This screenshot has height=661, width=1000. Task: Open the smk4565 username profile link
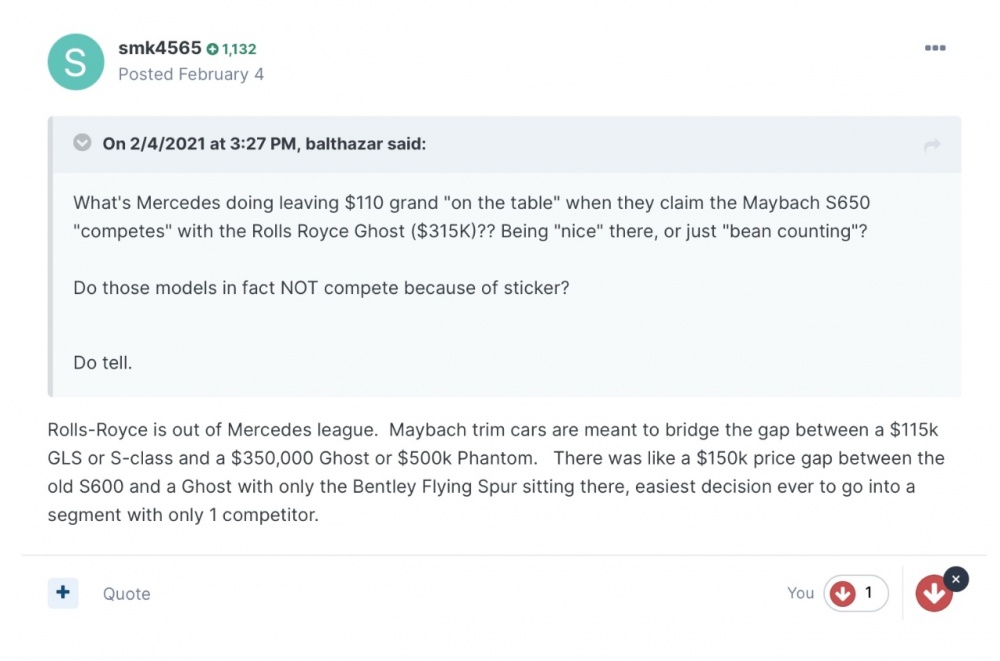tap(160, 48)
